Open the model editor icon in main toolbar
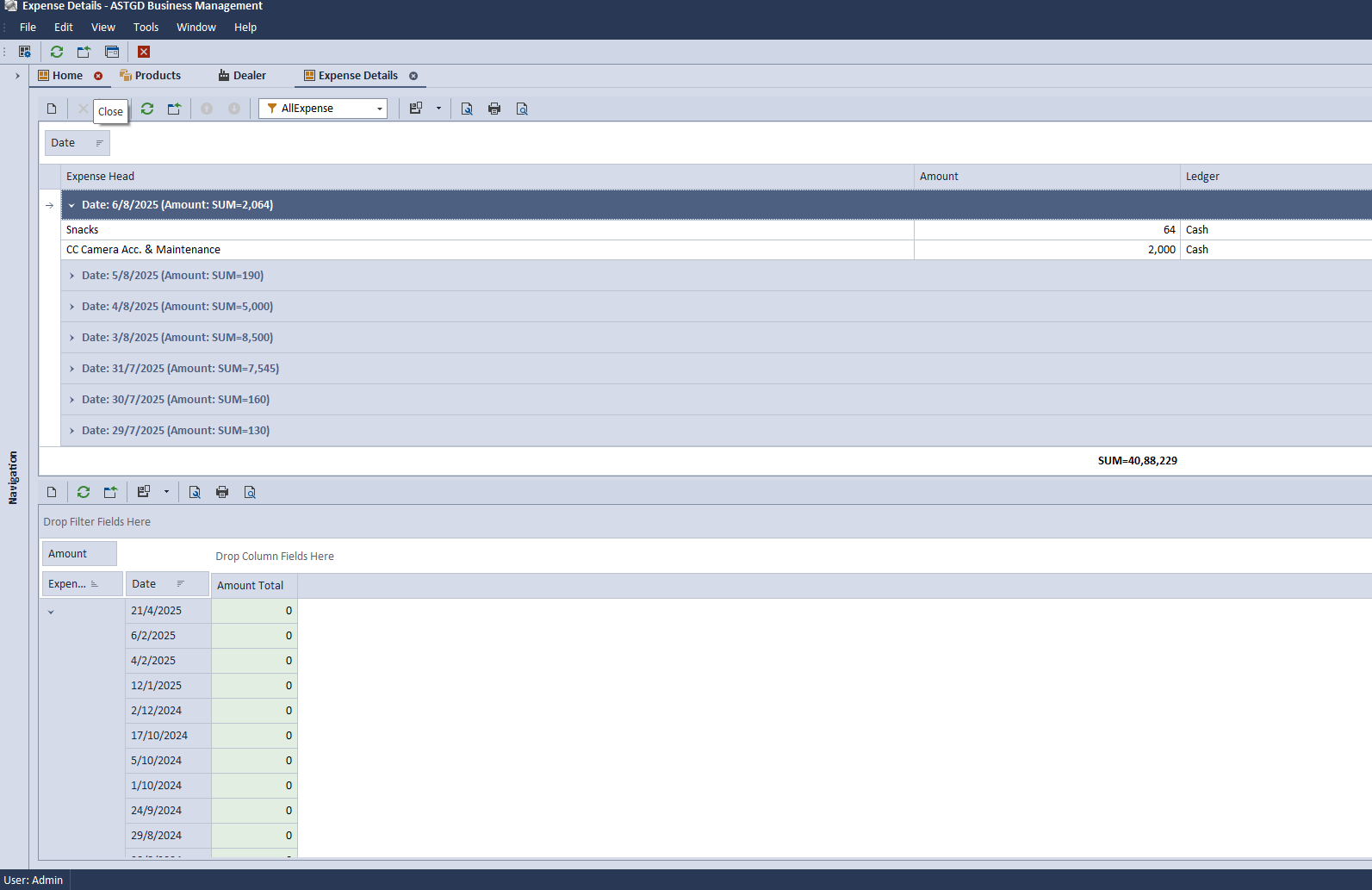The image size is (1372, 890). 25,52
